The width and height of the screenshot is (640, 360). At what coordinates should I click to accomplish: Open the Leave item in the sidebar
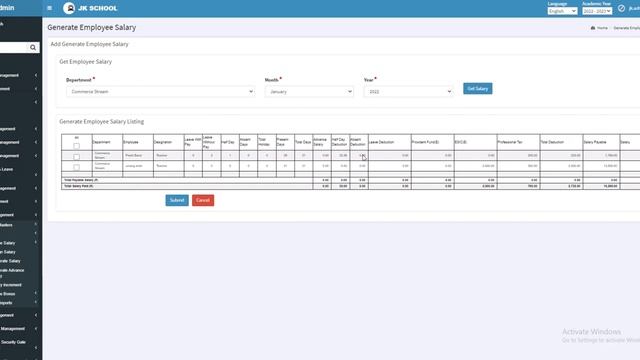click(x=7, y=169)
